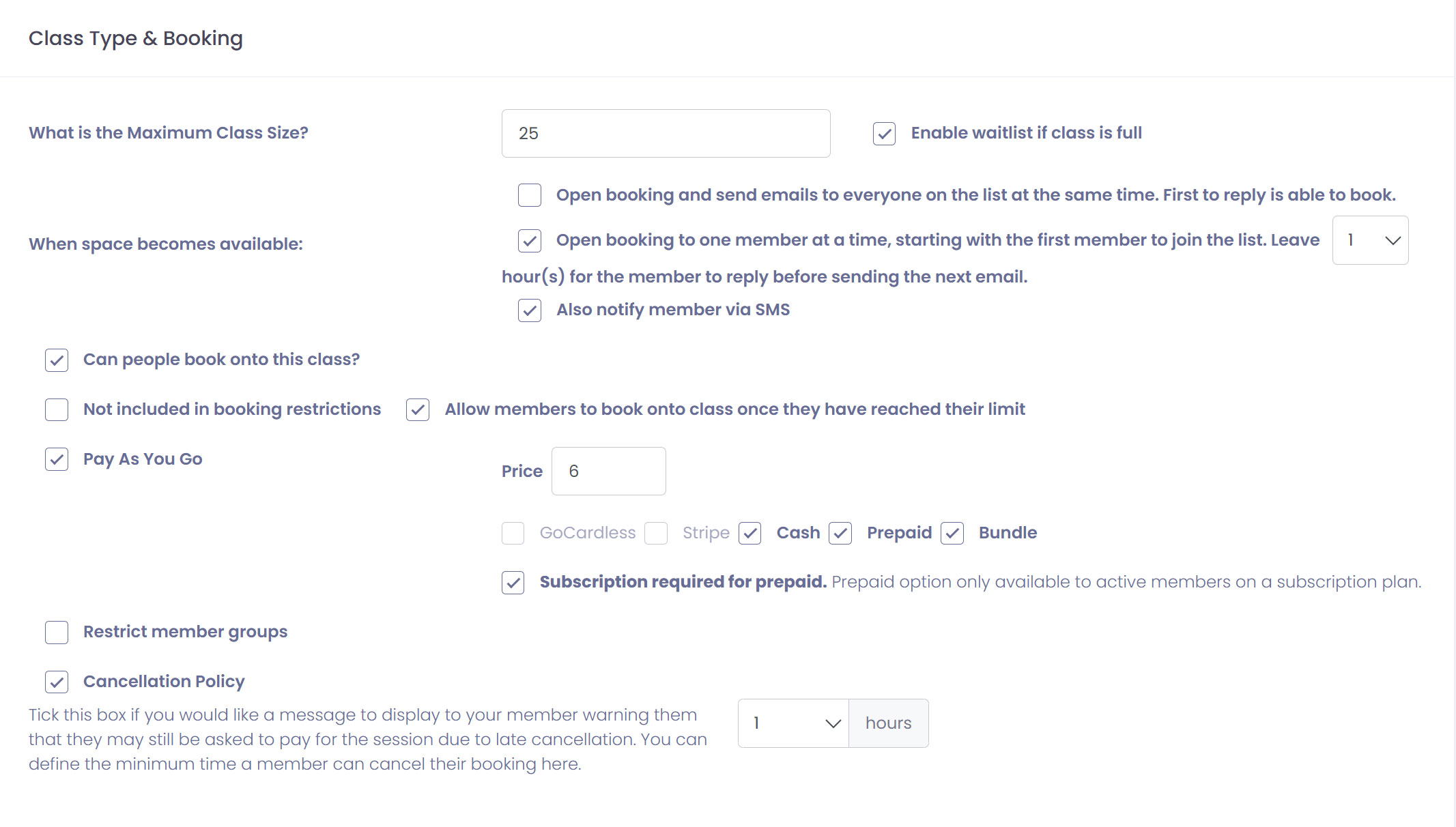Untick Subscription required for prepaid
The height and width of the screenshot is (827, 1456).
[x=513, y=583]
